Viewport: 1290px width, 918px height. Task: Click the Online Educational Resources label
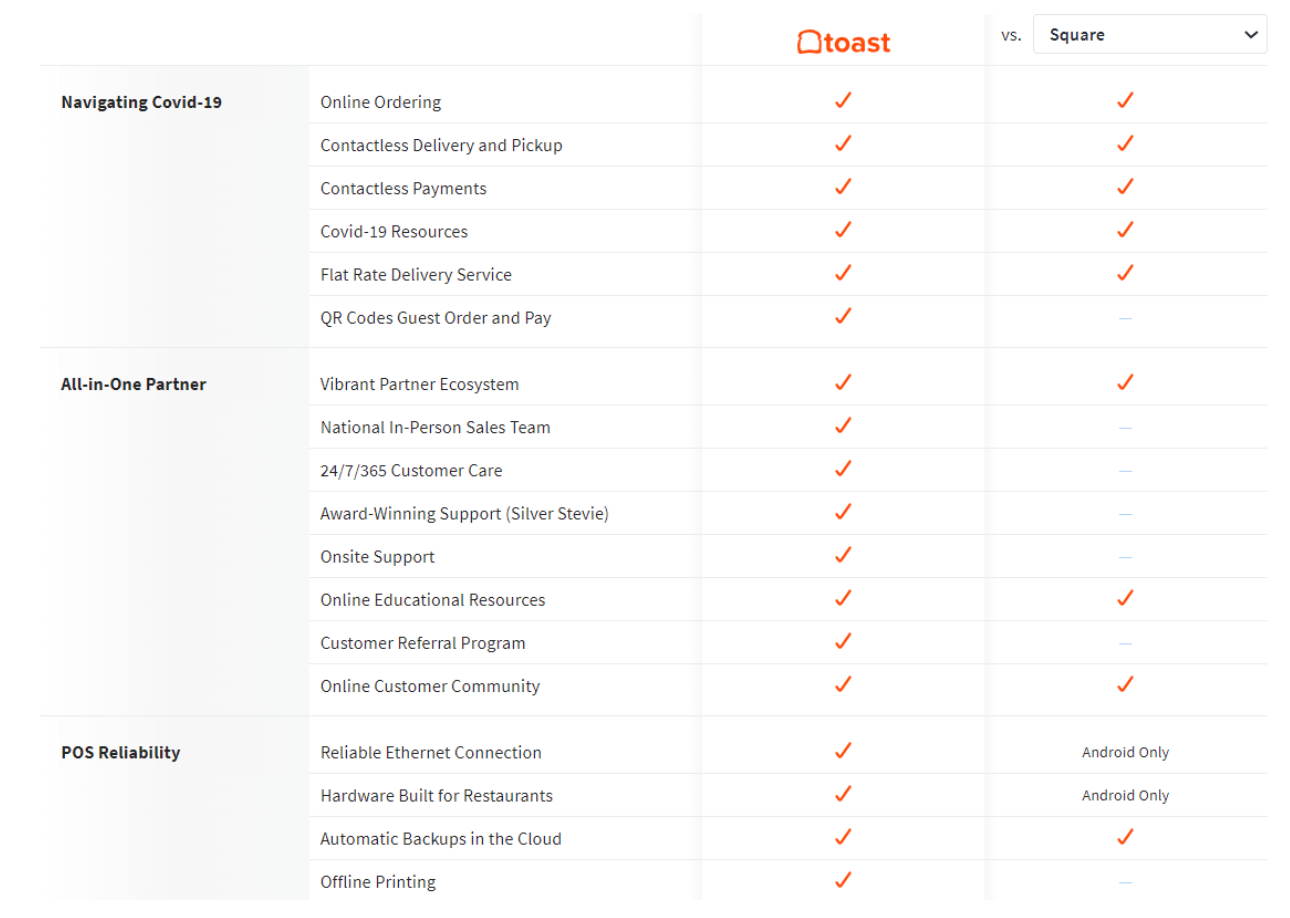433,600
